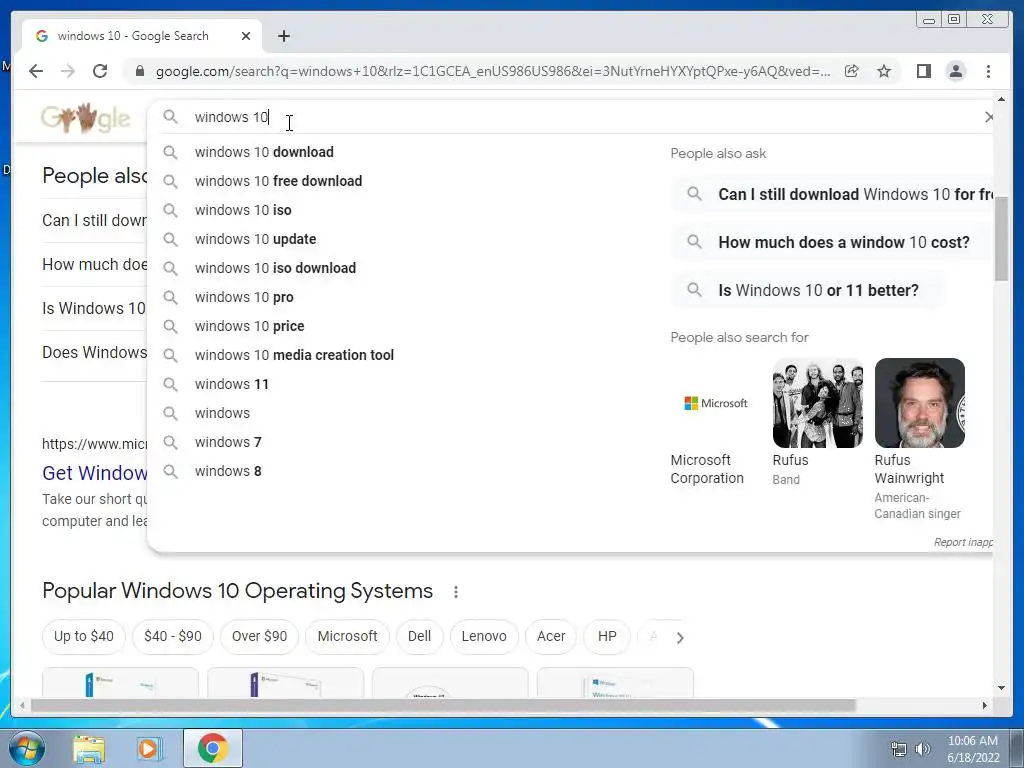Click the network icon in system tray
Image resolution: width=1024 pixels, height=768 pixels.
tap(899, 749)
